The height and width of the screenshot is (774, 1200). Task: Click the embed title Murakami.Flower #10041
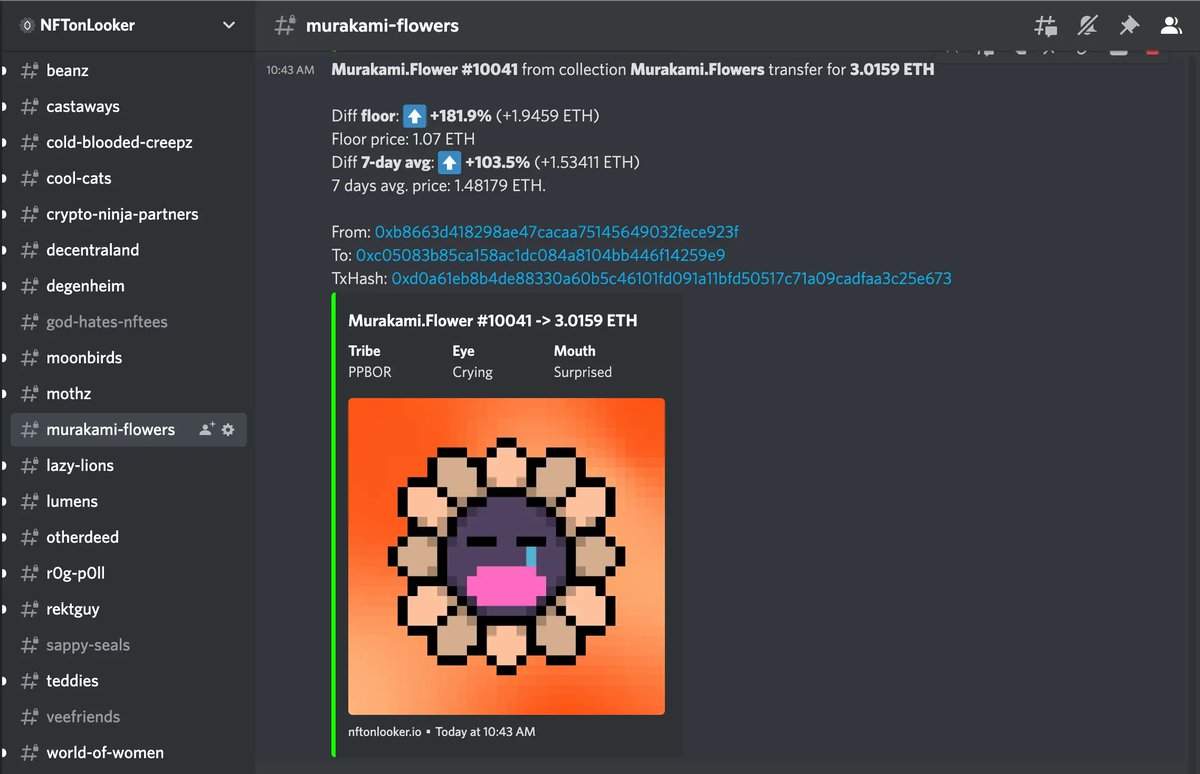[x=493, y=321]
